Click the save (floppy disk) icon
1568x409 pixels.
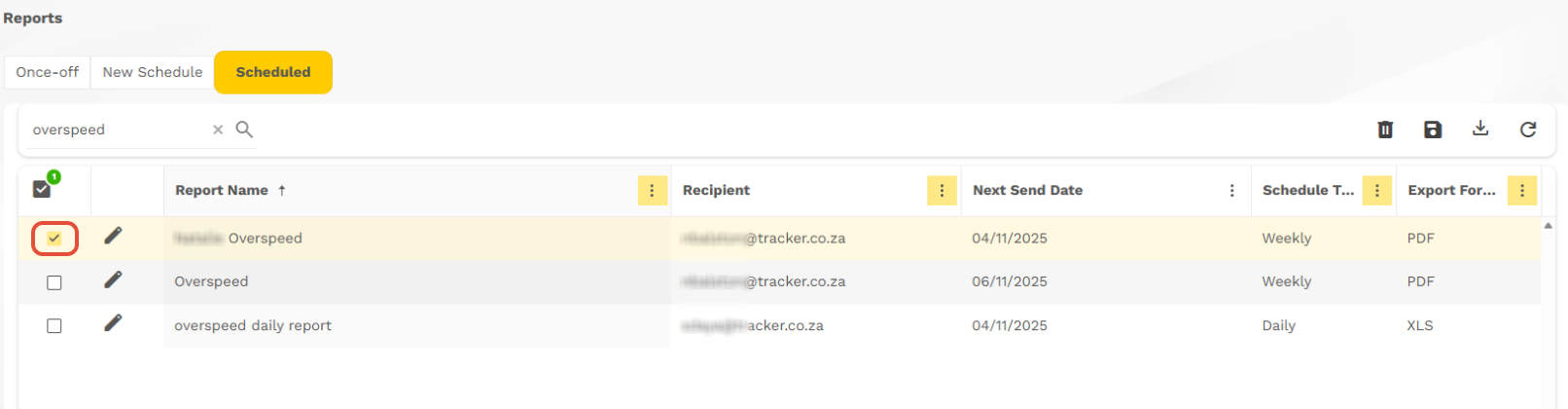(x=1433, y=130)
